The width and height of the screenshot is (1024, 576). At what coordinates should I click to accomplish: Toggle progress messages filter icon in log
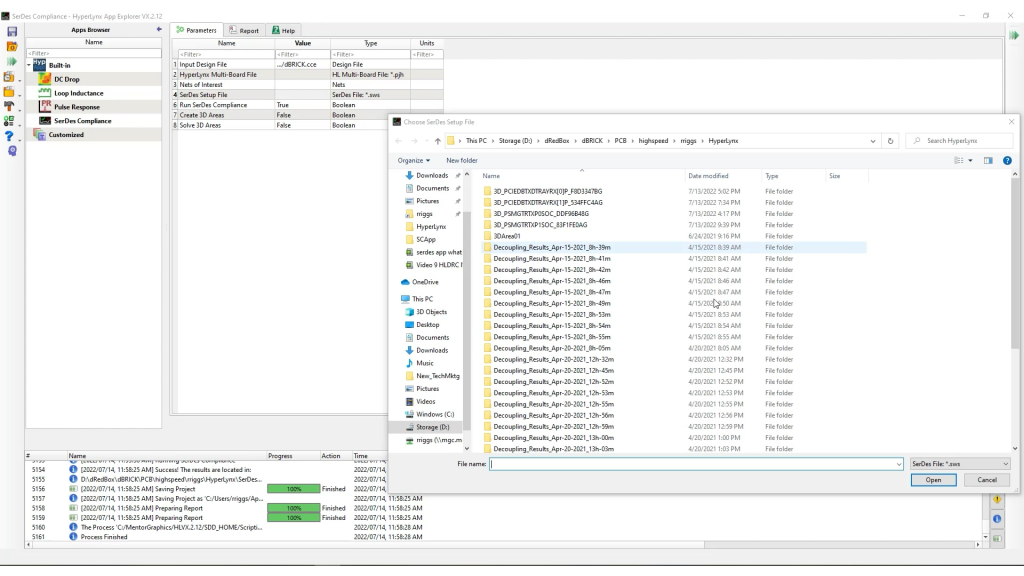[997, 539]
